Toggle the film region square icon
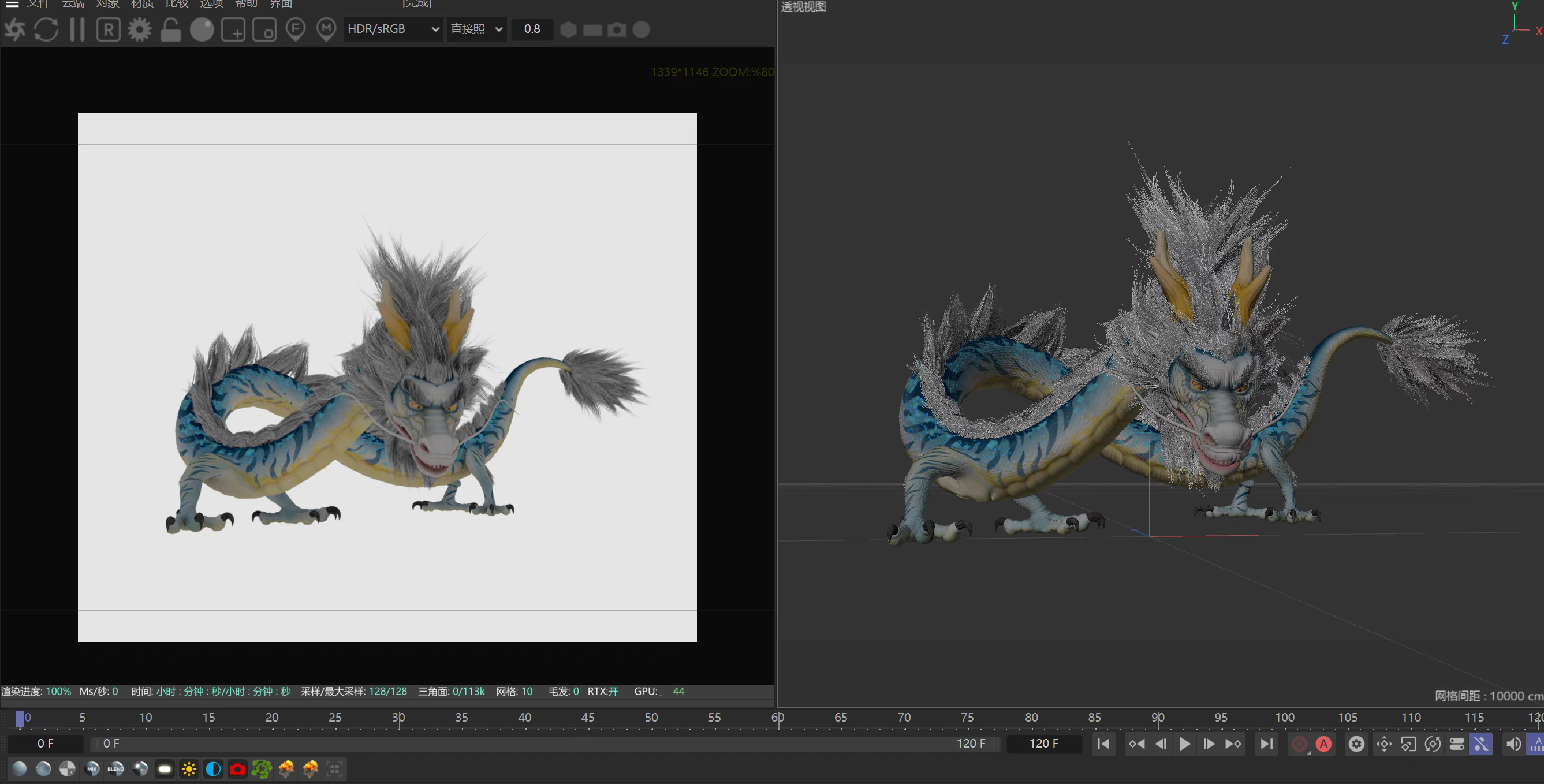 [x=264, y=29]
